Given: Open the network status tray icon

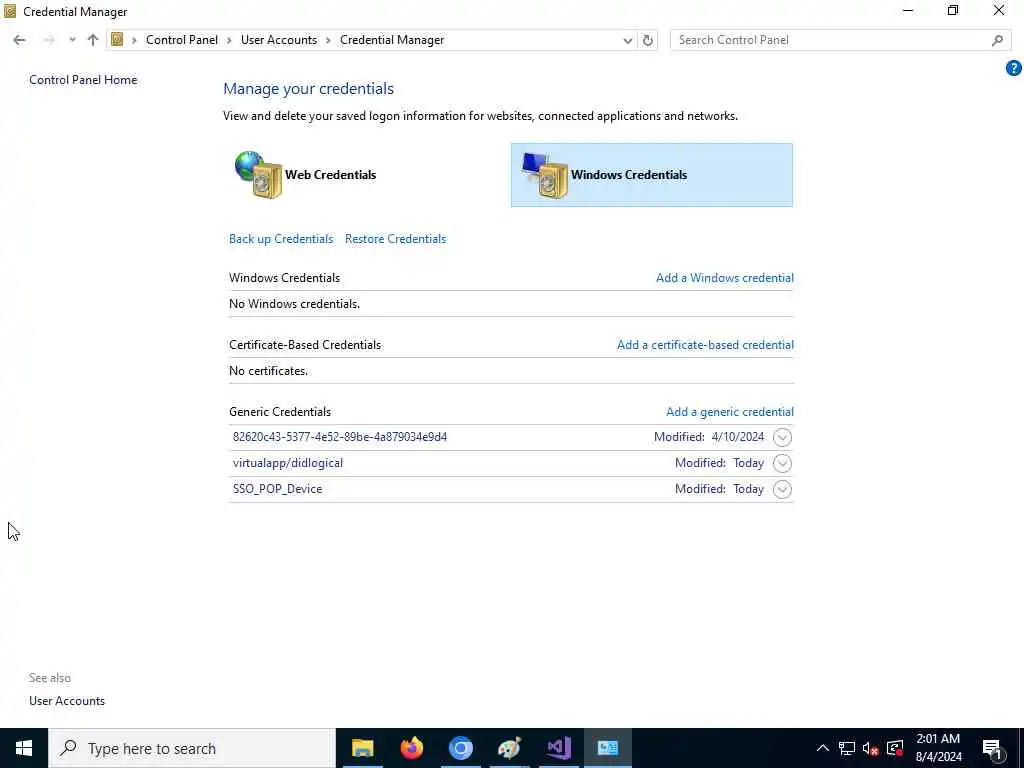Looking at the screenshot, I should click(847, 748).
